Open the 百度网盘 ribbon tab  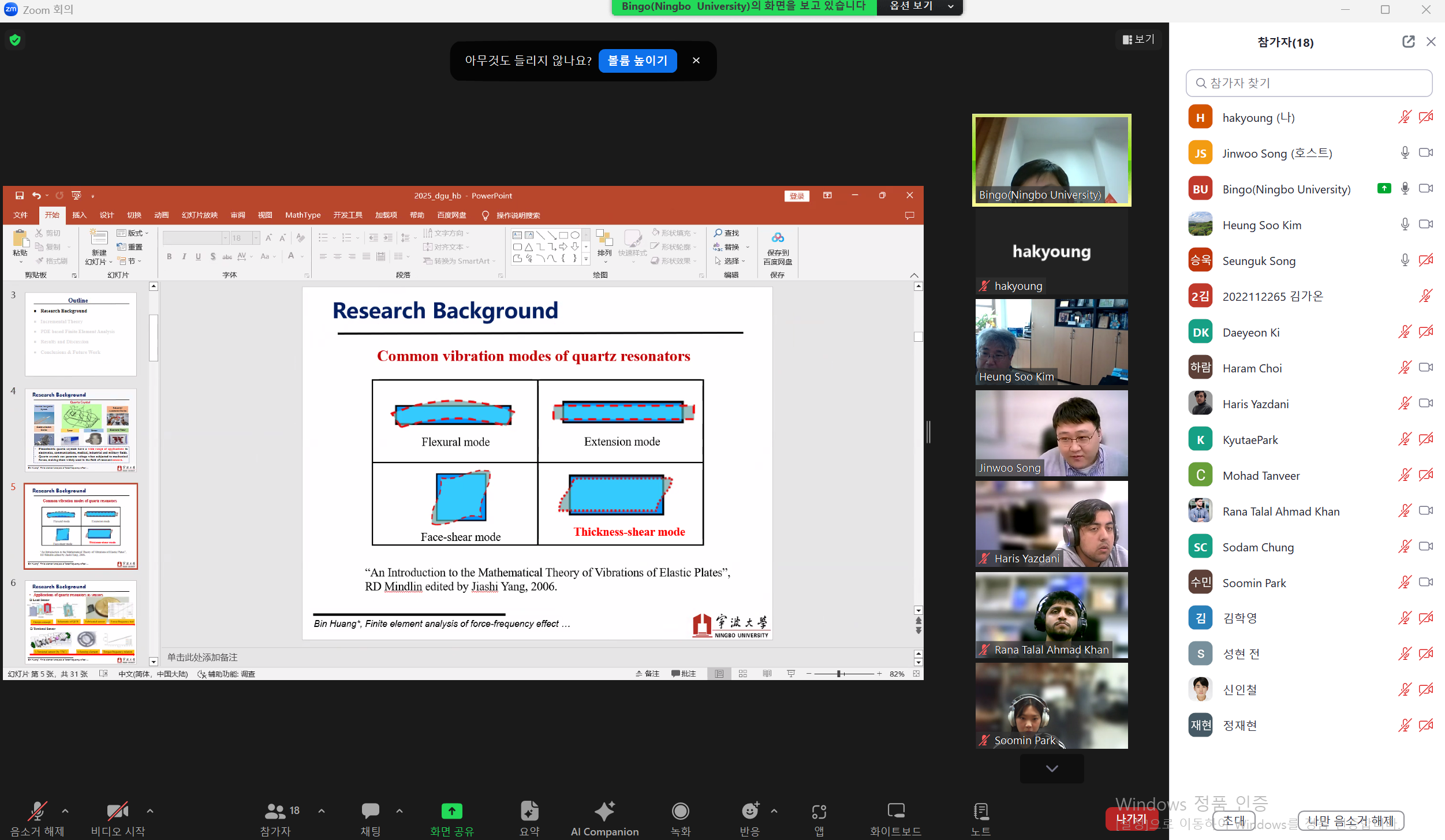(451, 215)
